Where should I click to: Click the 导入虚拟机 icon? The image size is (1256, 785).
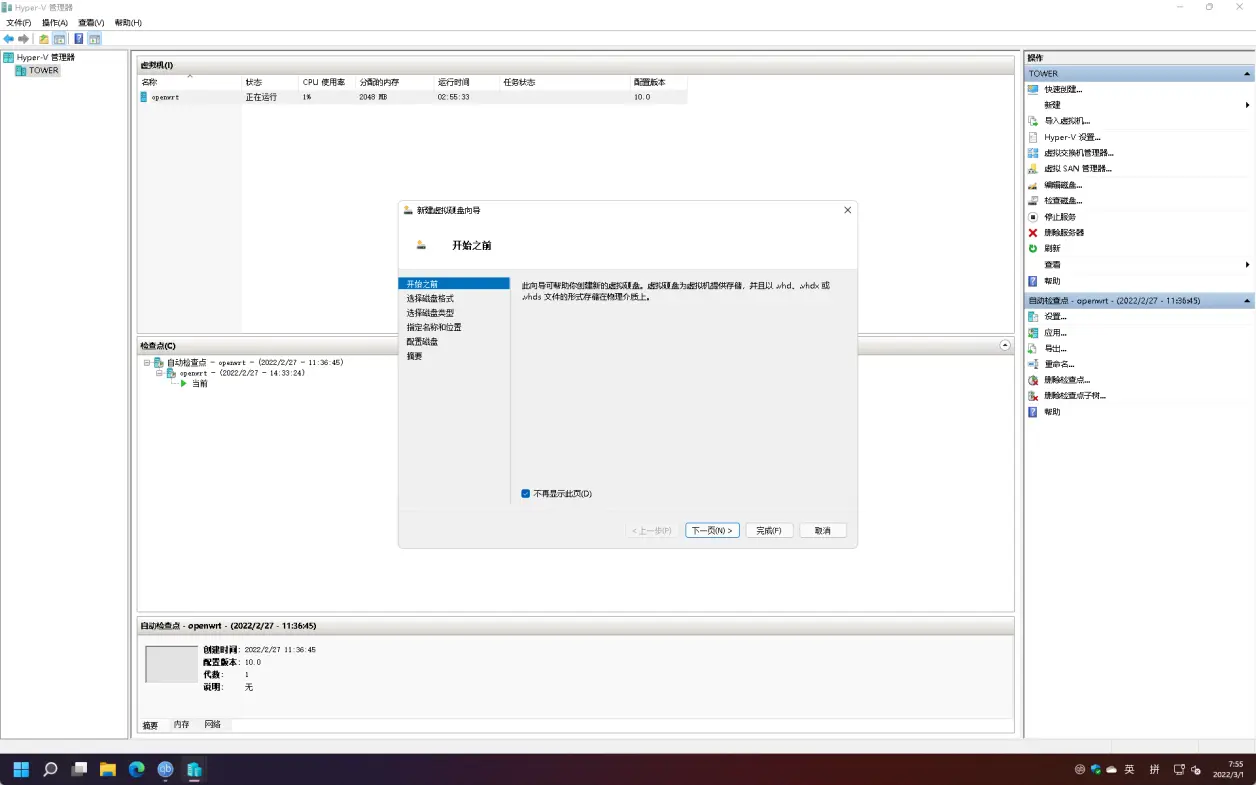click(1033, 121)
